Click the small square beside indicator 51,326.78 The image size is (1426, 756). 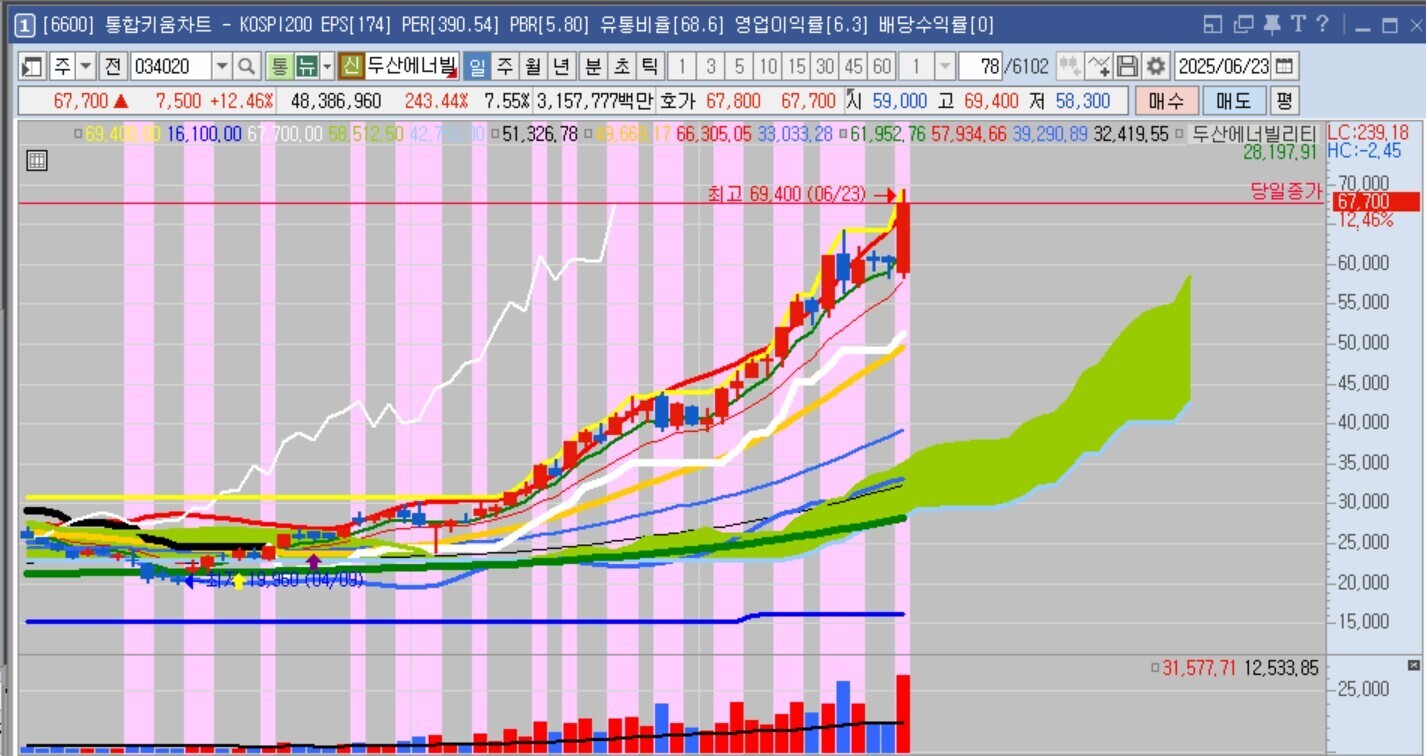click(495, 133)
